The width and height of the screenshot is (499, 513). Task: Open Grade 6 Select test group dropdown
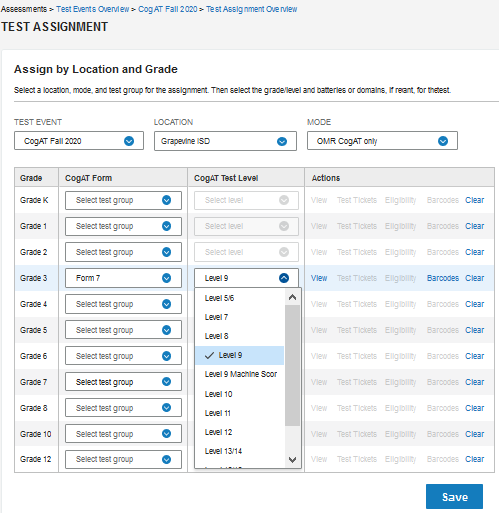coord(123,356)
